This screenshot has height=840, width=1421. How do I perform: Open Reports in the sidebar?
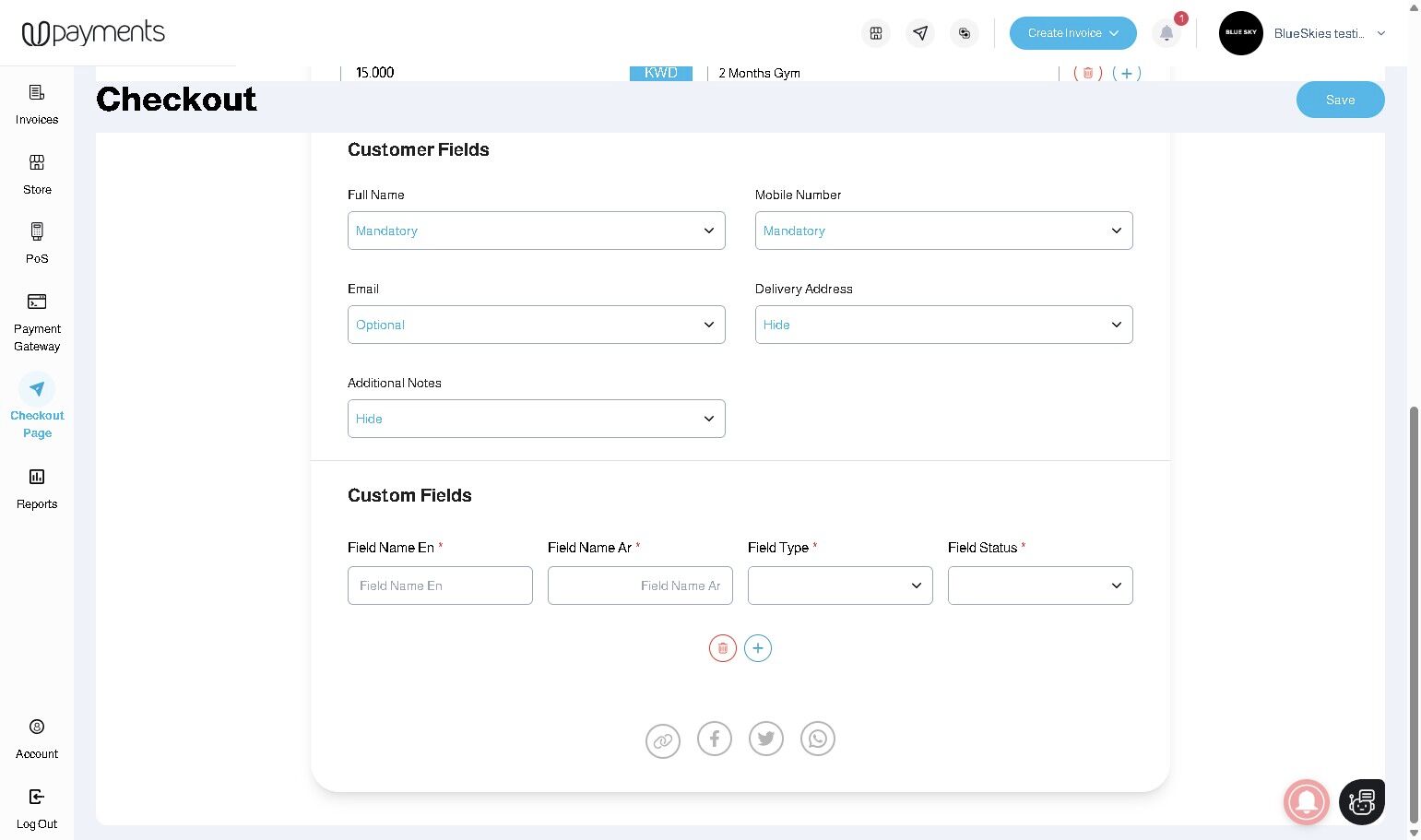[37, 490]
